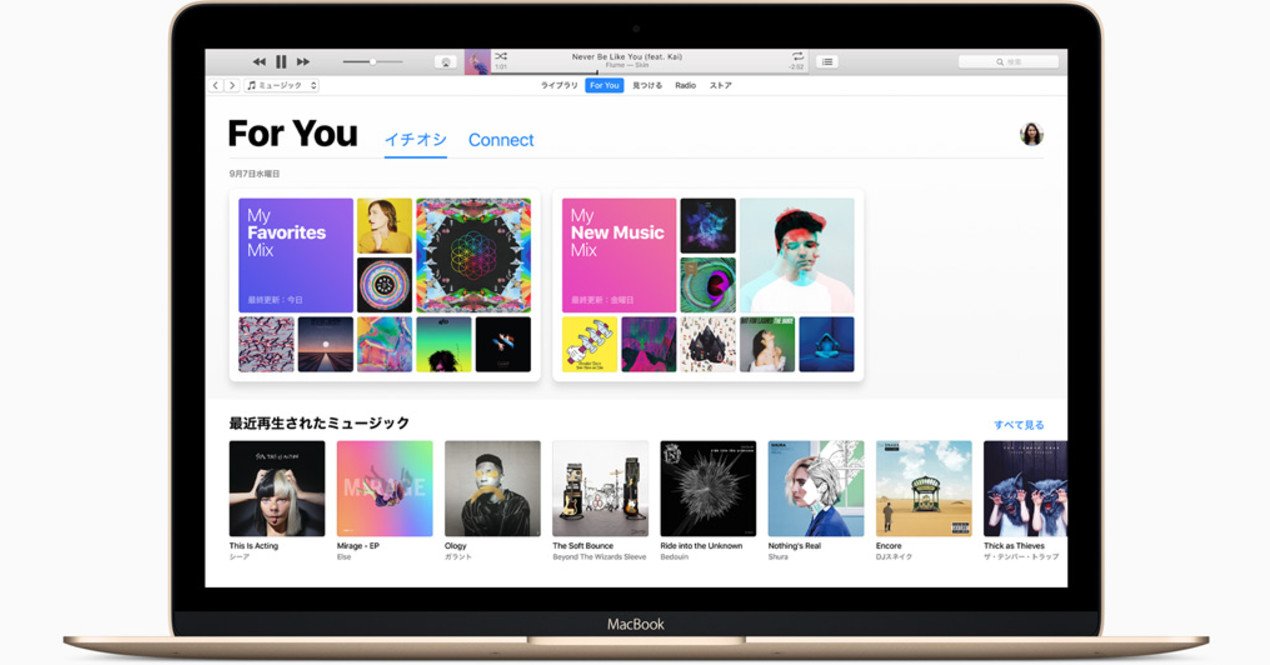Open the Encore album cover
Image resolution: width=1270 pixels, height=665 pixels.
click(x=924, y=488)
